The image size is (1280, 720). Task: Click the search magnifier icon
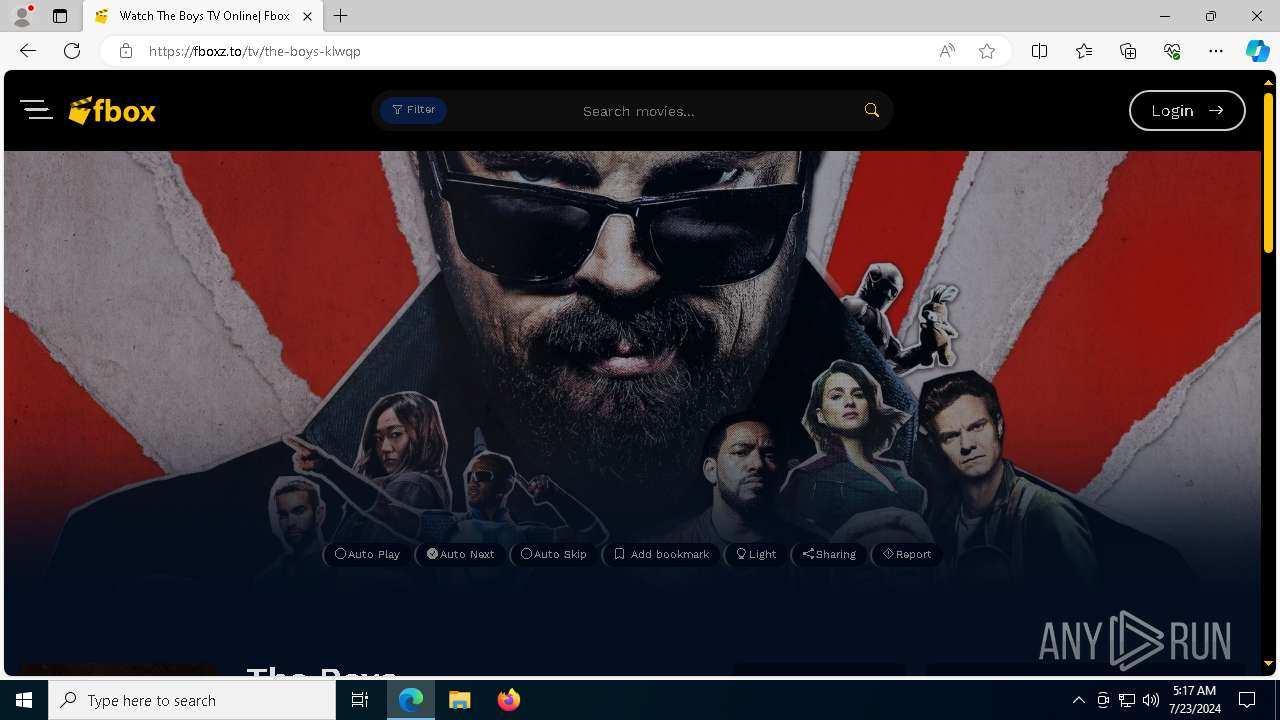tap(872, 110)
